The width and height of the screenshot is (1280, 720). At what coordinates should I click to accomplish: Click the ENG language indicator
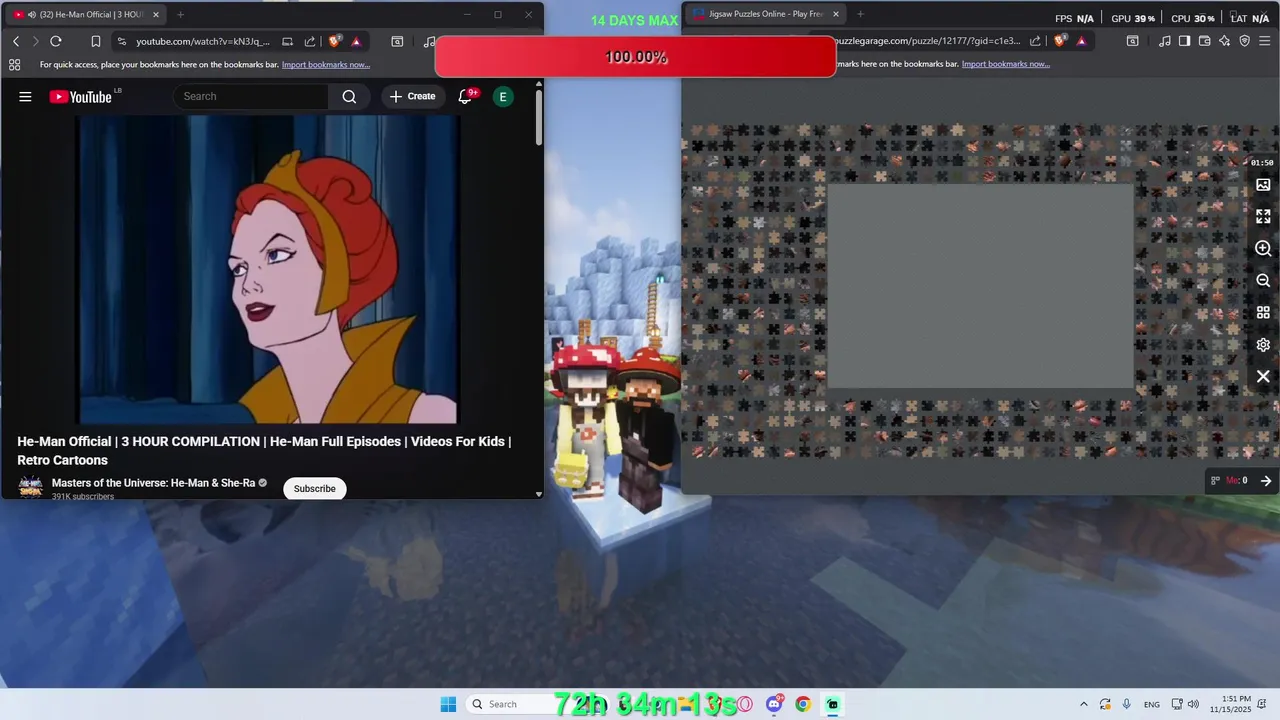point(1152,704)
